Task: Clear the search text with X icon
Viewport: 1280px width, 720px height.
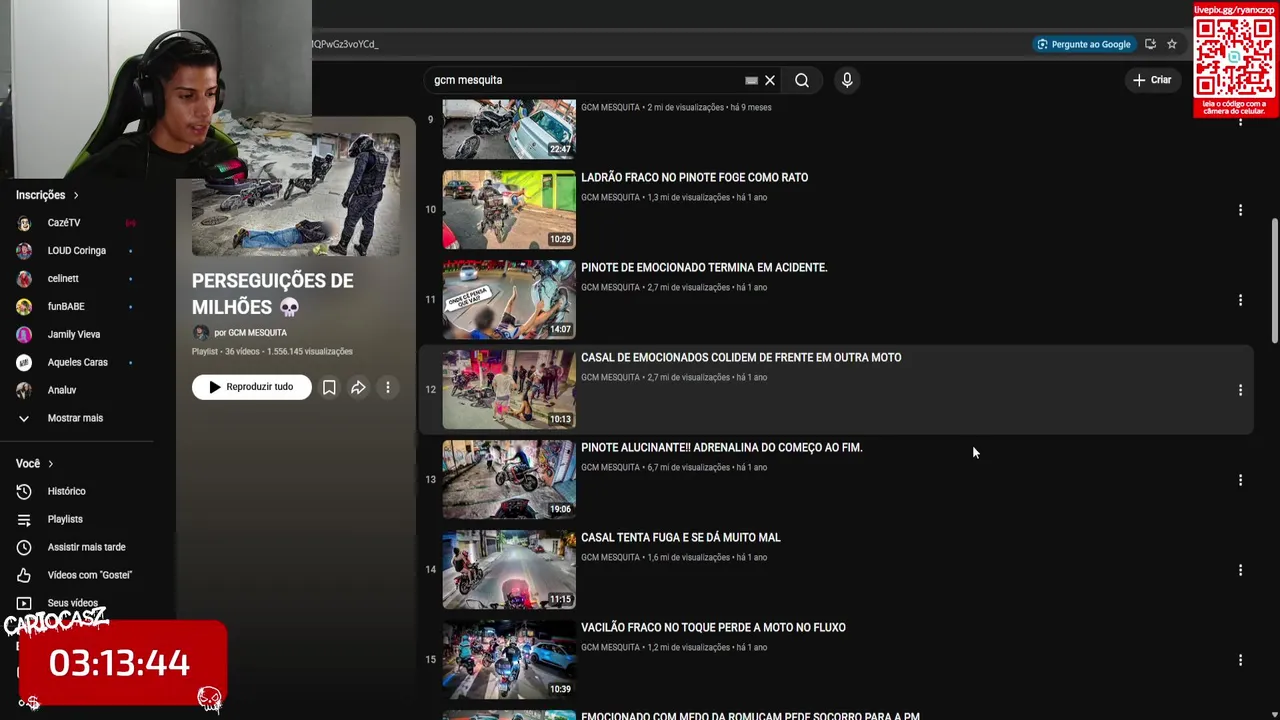Action: click(770, 80)
